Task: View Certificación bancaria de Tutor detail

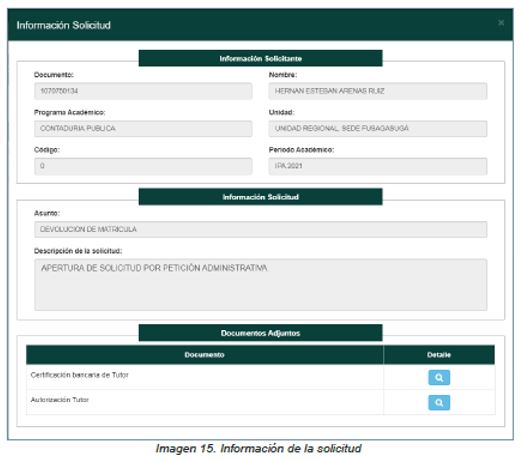Action: [x=439, y=377]
